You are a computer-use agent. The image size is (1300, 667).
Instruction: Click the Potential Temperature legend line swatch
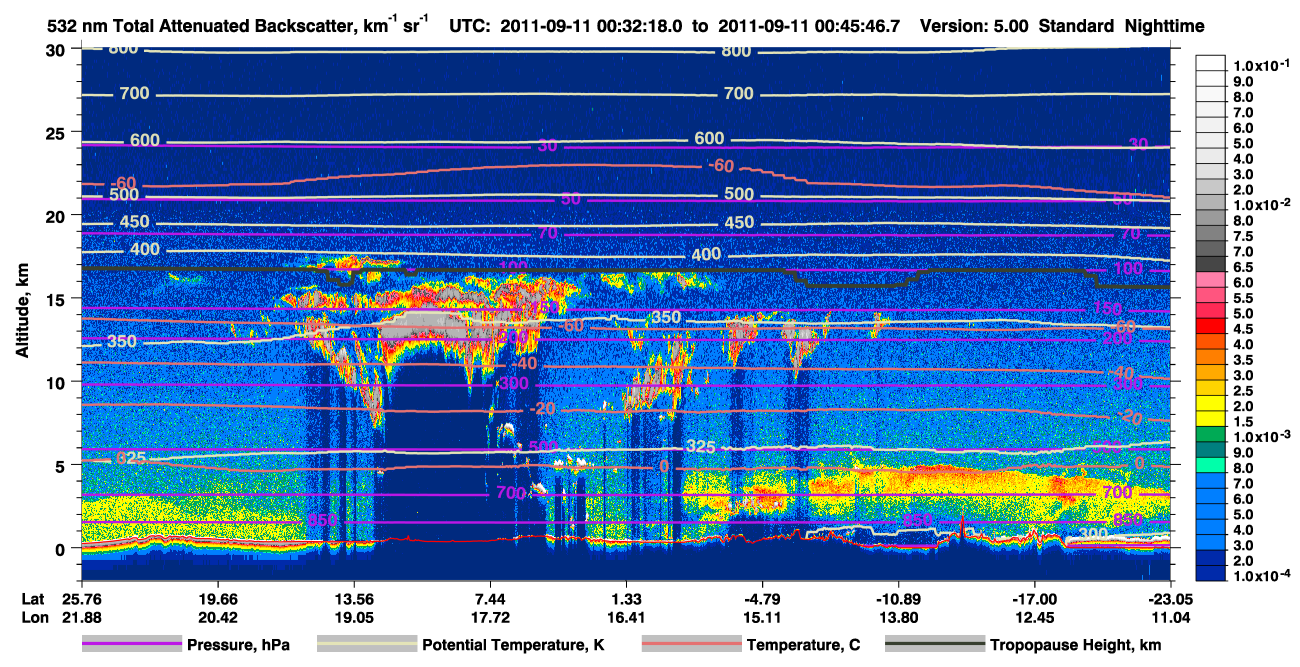coord(366,644)
